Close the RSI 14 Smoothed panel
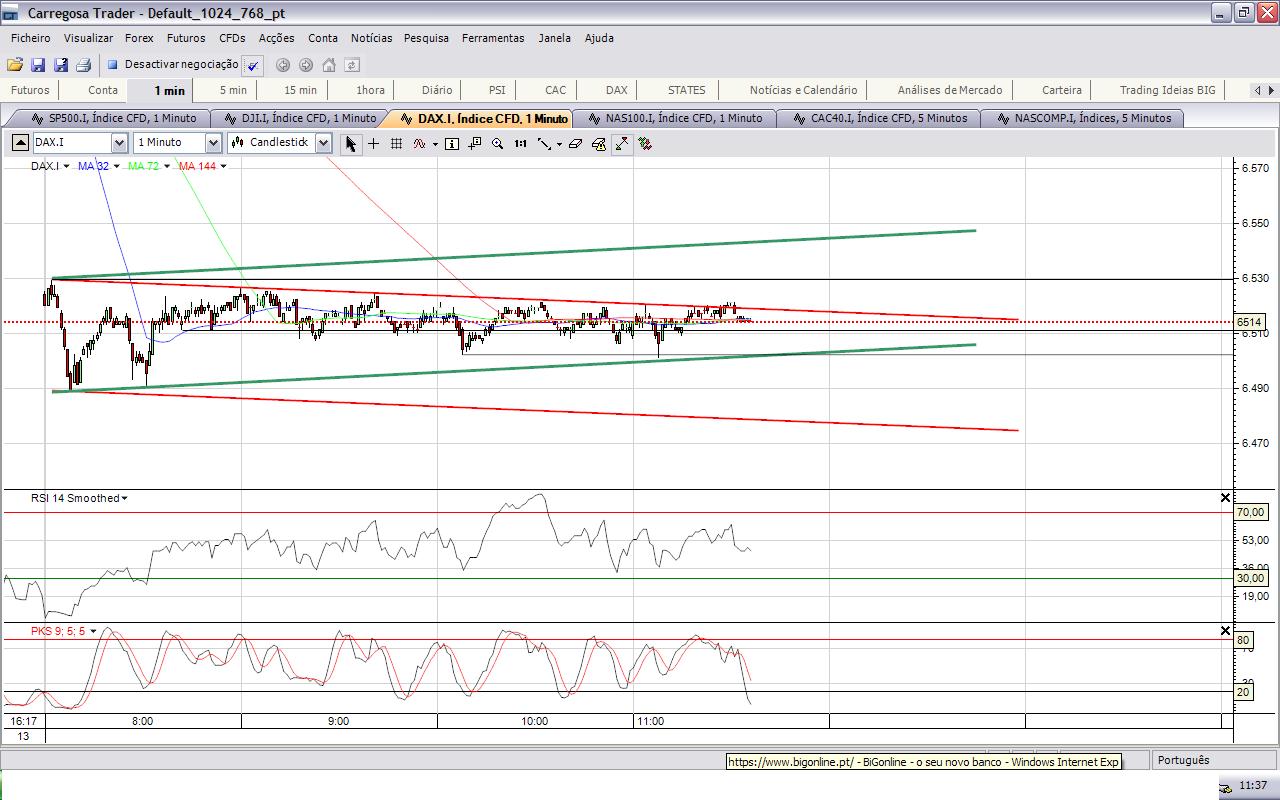The image size is (1280, 800). (x=1225, y=498)
